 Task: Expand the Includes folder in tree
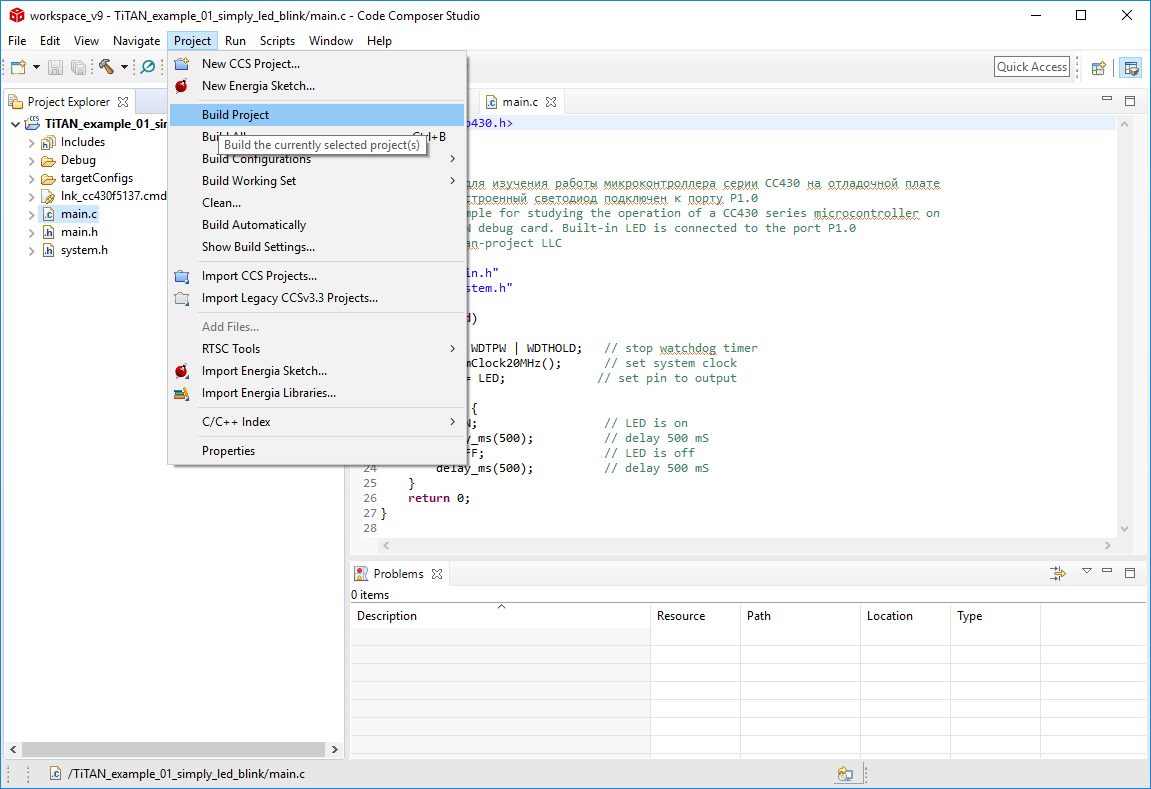pos(32,142)
